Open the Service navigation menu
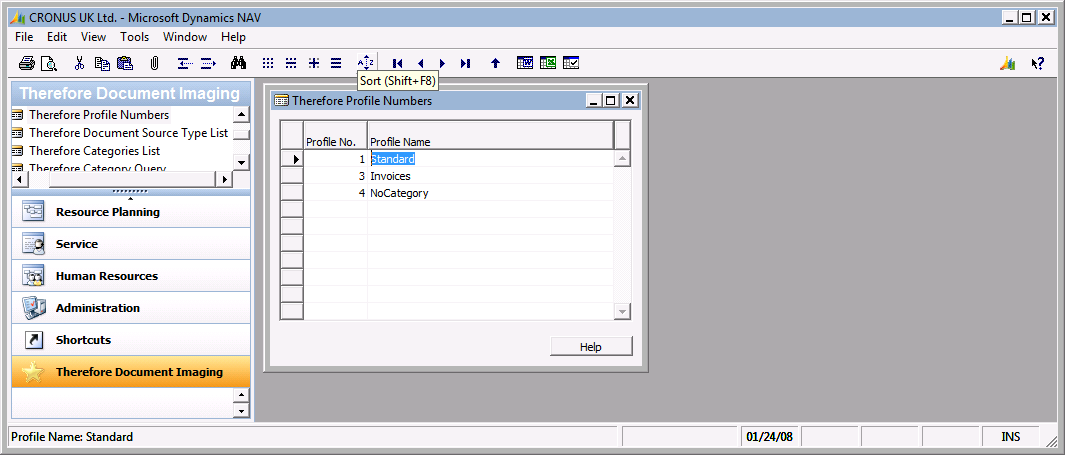1065x455 pixels. pyautogui.click(x=131, y=244)
